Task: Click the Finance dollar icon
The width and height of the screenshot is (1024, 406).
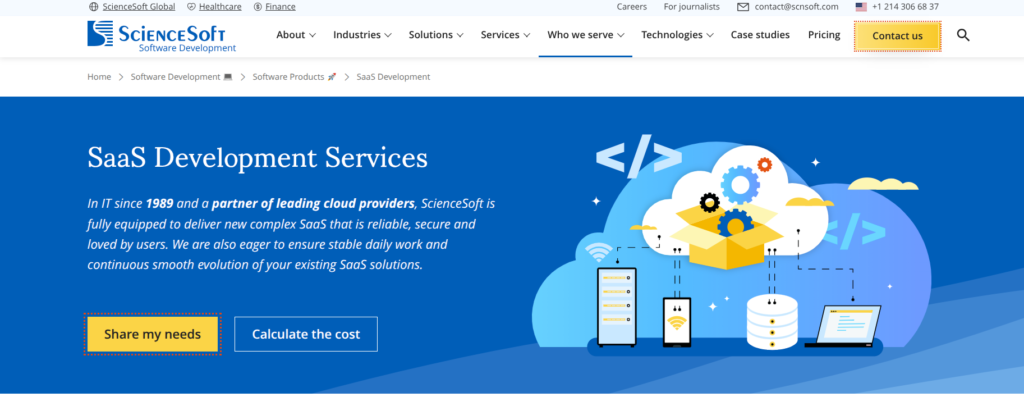Action: click(257, 7)
